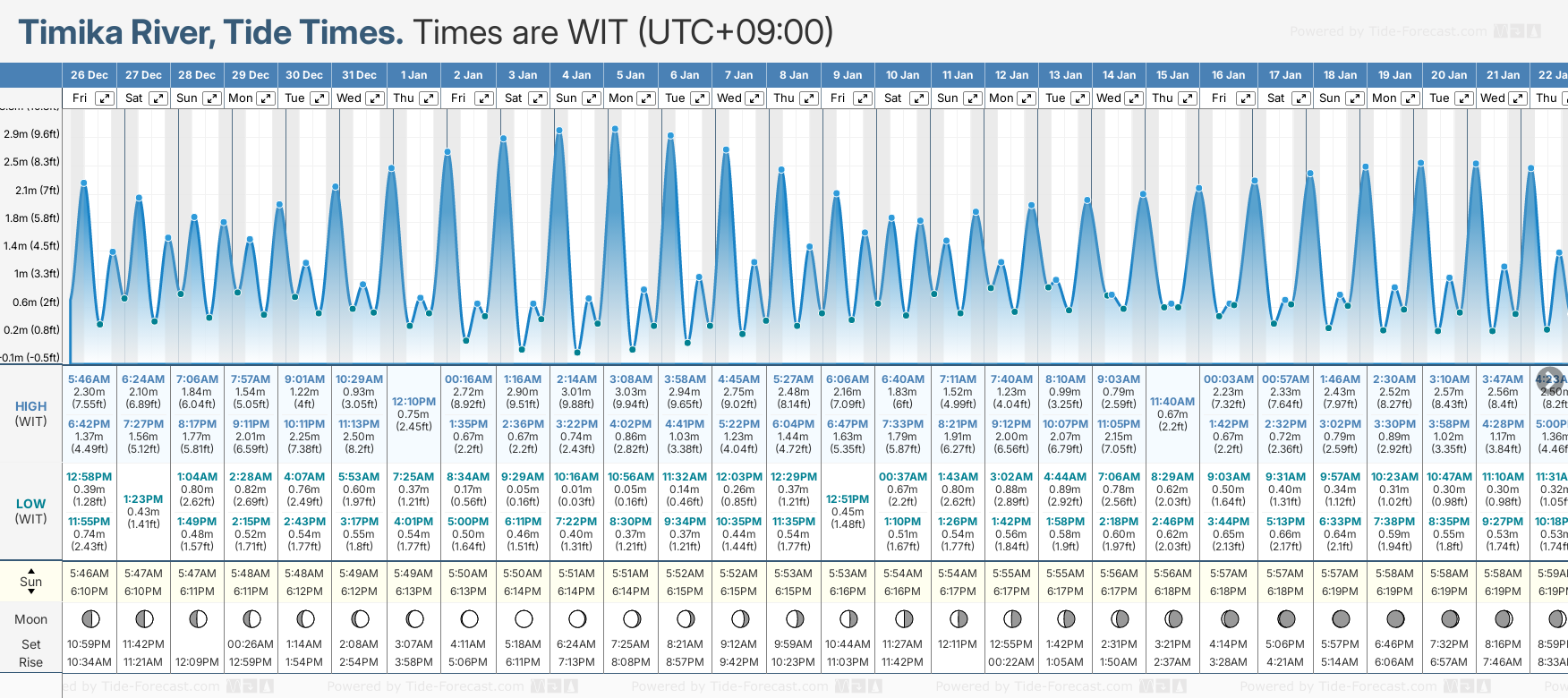The image size is (1568, 698).
Task: Expand the Thu 1 Jan day view
Action: click(429, 98)
